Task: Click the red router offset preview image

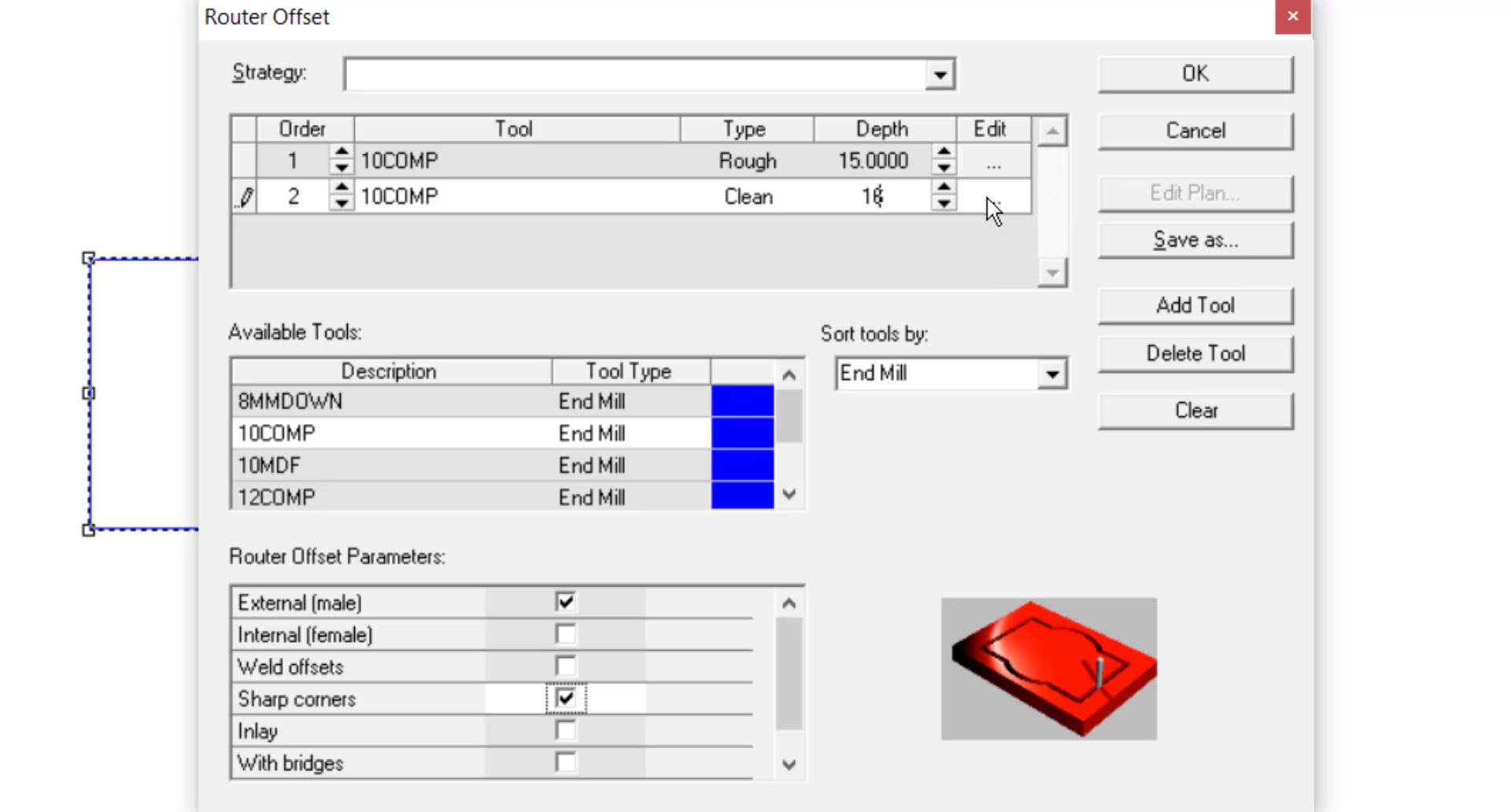Action: click(x=1049, y=669)
